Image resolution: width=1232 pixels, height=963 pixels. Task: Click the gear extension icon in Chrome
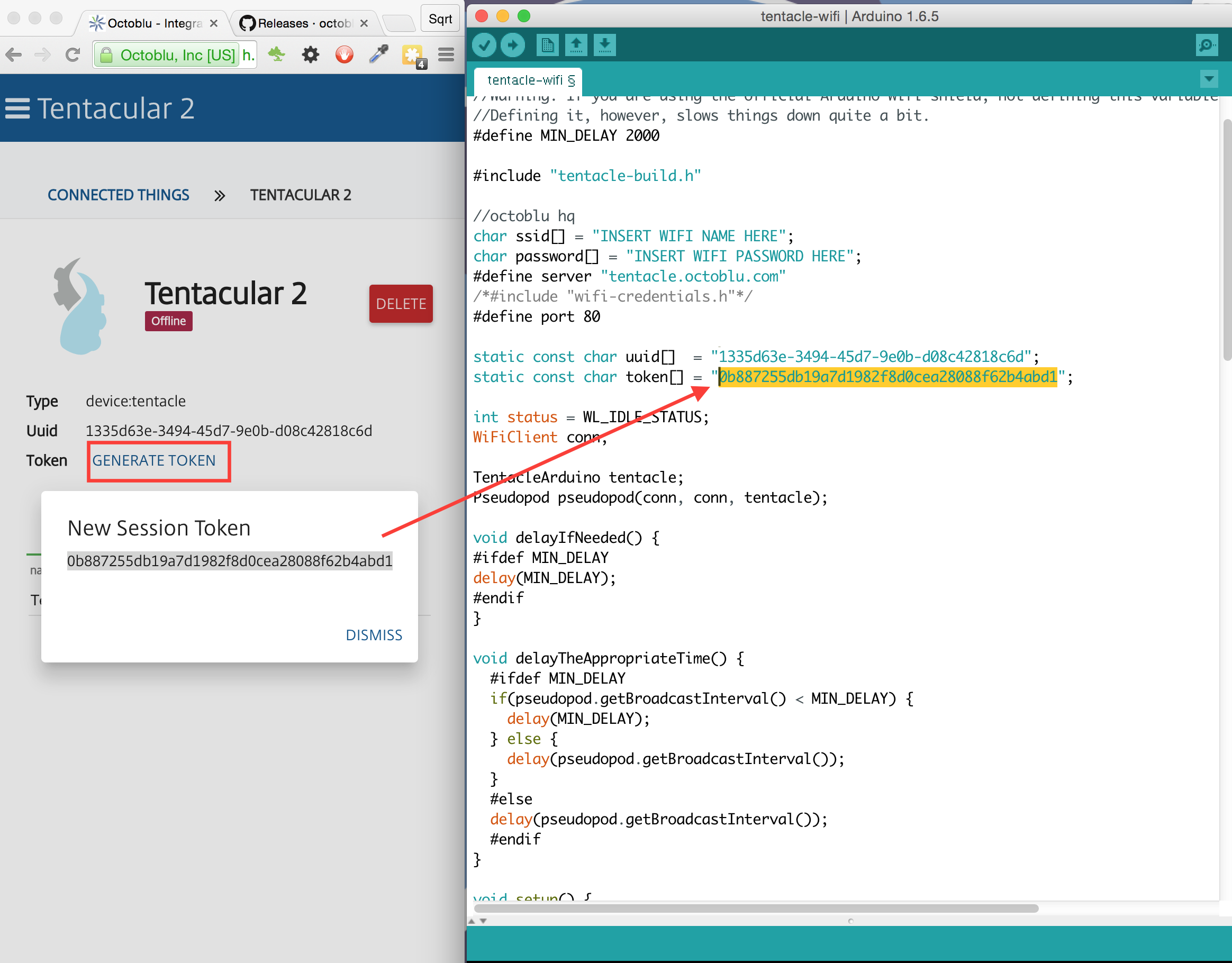[310, 54]
